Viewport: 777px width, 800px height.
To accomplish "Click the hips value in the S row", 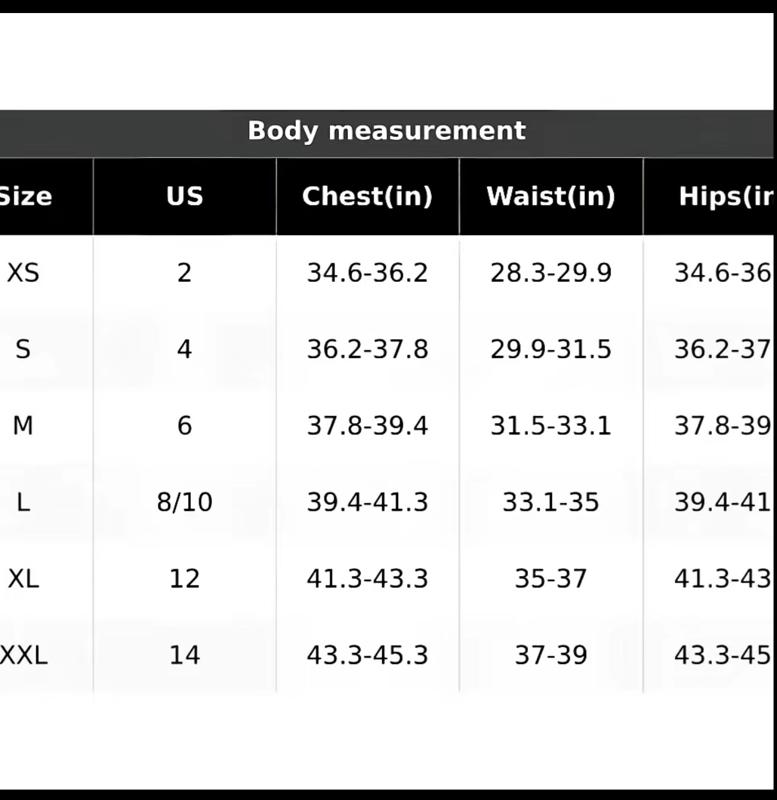I will coord(722,349).
